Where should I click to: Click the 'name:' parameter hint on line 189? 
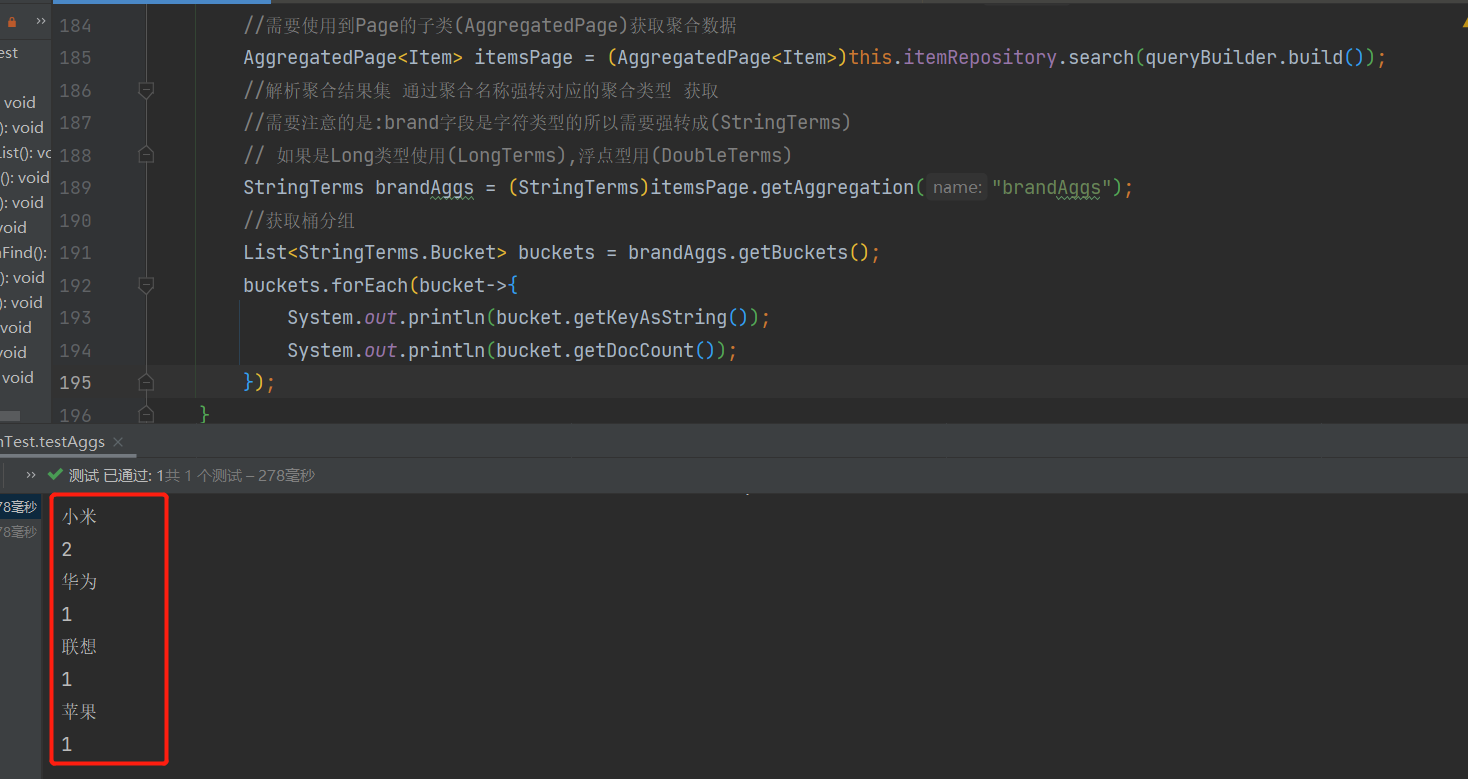[957, 188]
